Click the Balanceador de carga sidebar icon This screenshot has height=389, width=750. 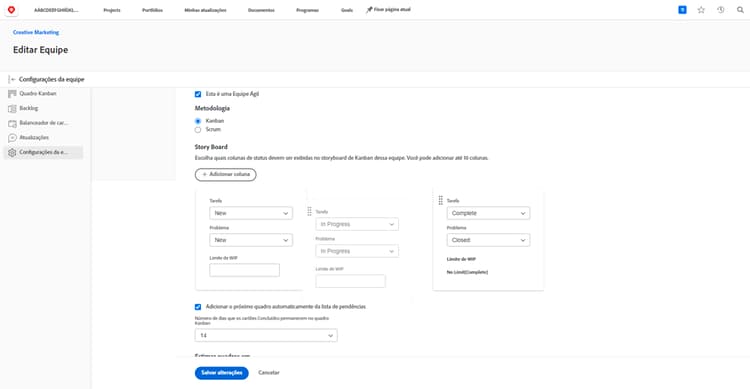pos(12,123)
